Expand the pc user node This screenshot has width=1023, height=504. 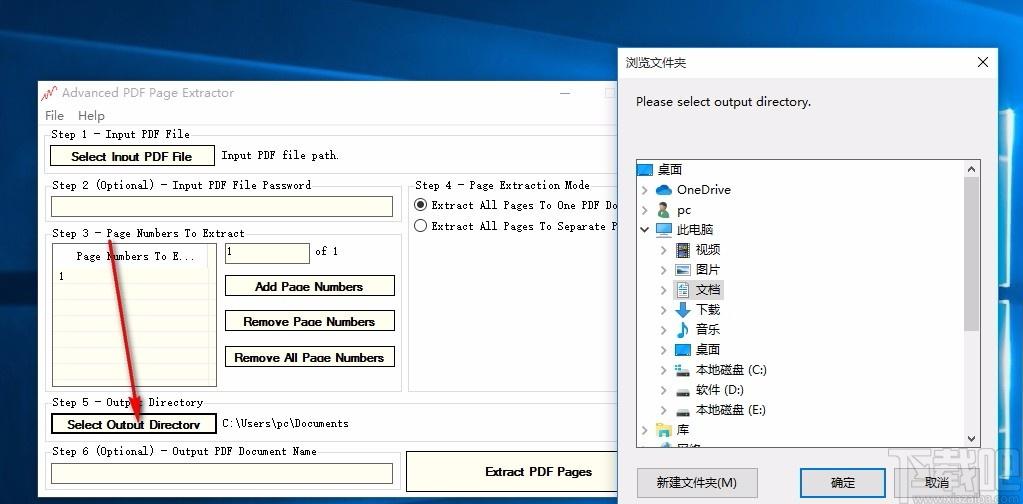[x=645, y=210]
